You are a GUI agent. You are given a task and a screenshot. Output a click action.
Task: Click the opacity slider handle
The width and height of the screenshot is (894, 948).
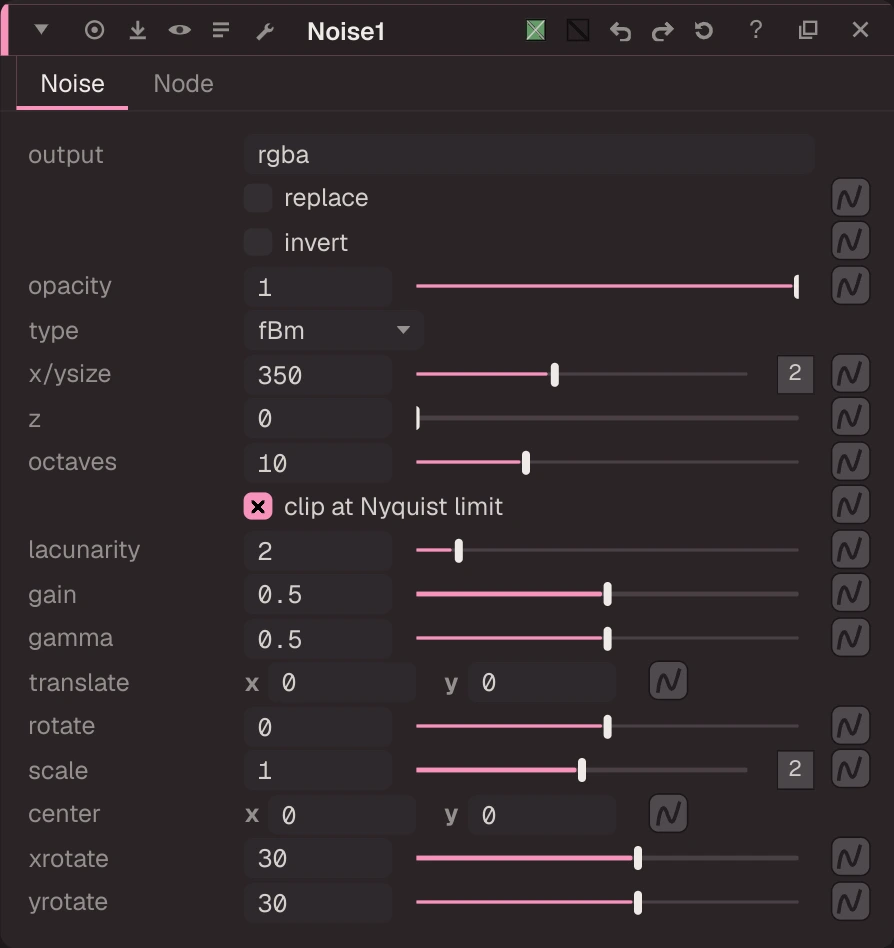point(796,287)
